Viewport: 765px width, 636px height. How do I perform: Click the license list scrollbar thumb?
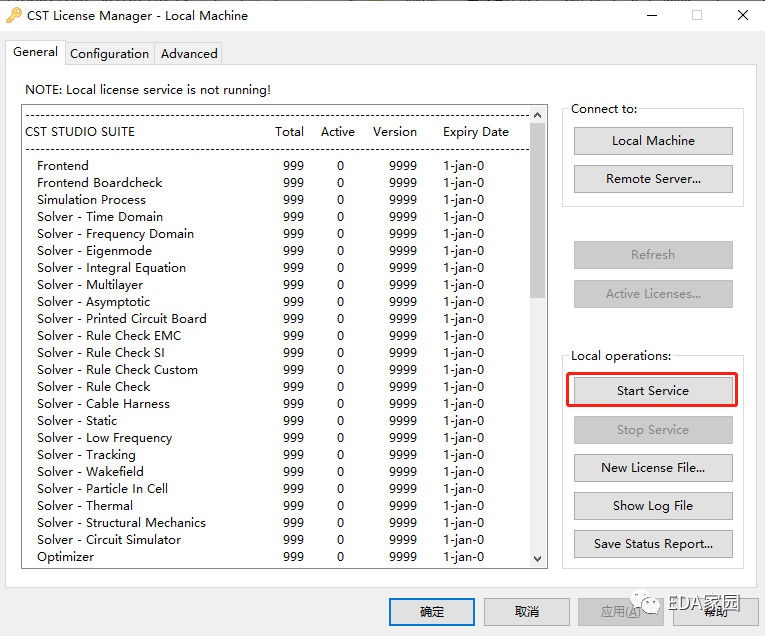pyautogui.click(x=537, y=210)
